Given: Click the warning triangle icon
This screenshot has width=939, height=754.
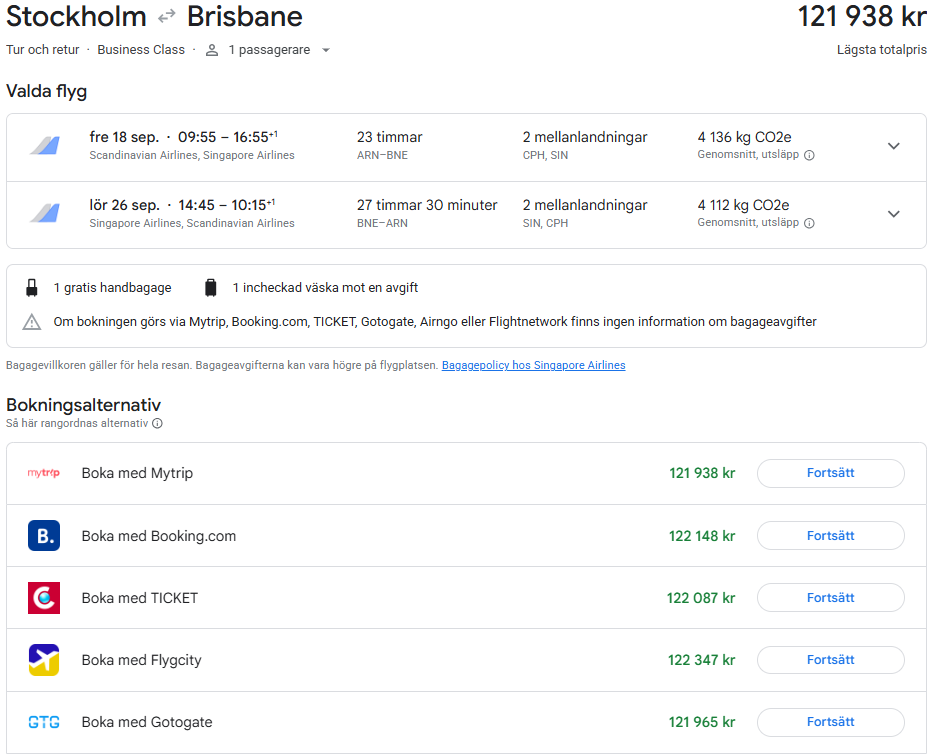Looking at the screenshot, I should pos(32,322).
